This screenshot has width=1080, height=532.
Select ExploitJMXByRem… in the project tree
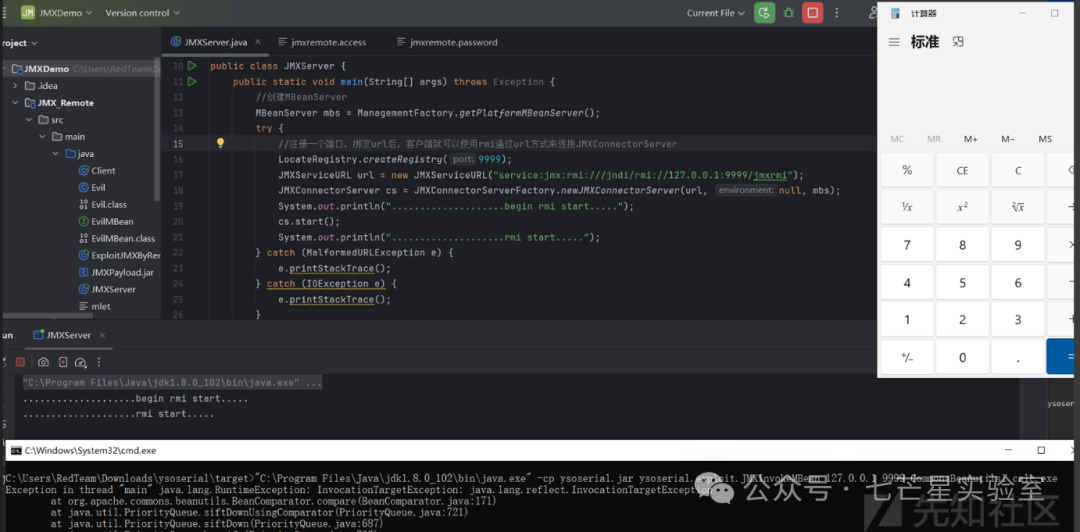tap(119, 255)
